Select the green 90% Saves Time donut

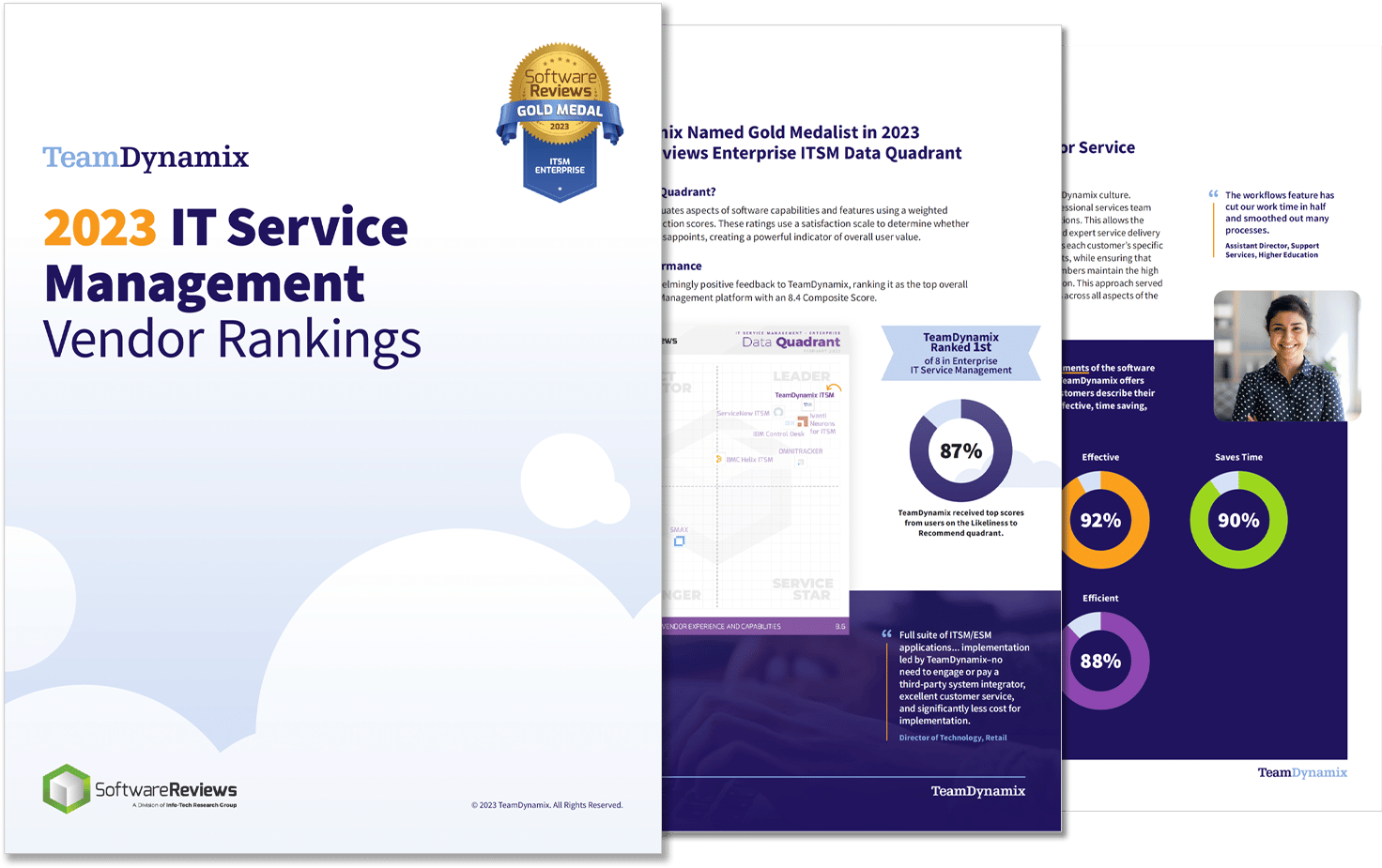point(1238,520)
